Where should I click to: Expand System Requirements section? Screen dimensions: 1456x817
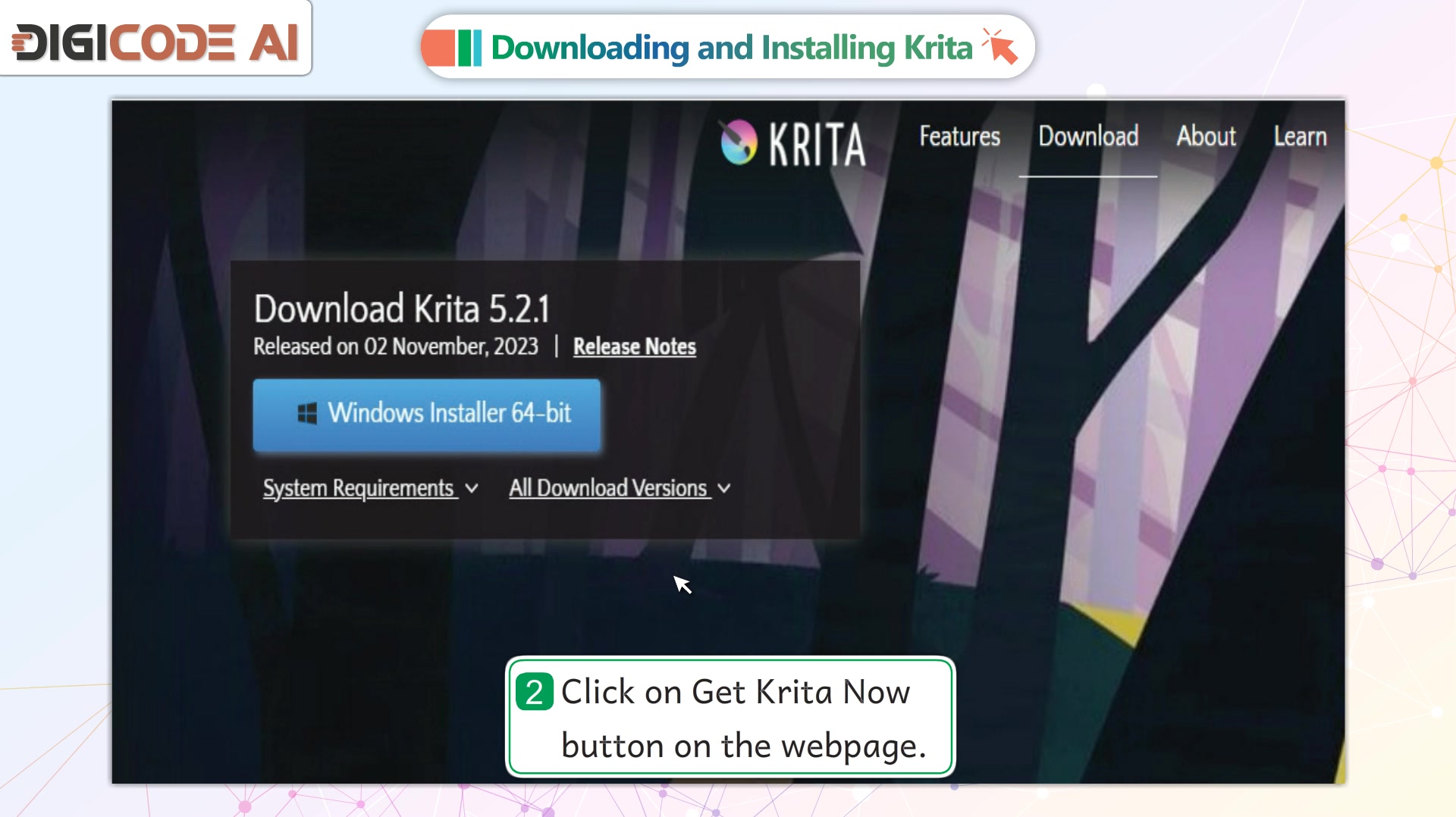[x=370, y=488]
